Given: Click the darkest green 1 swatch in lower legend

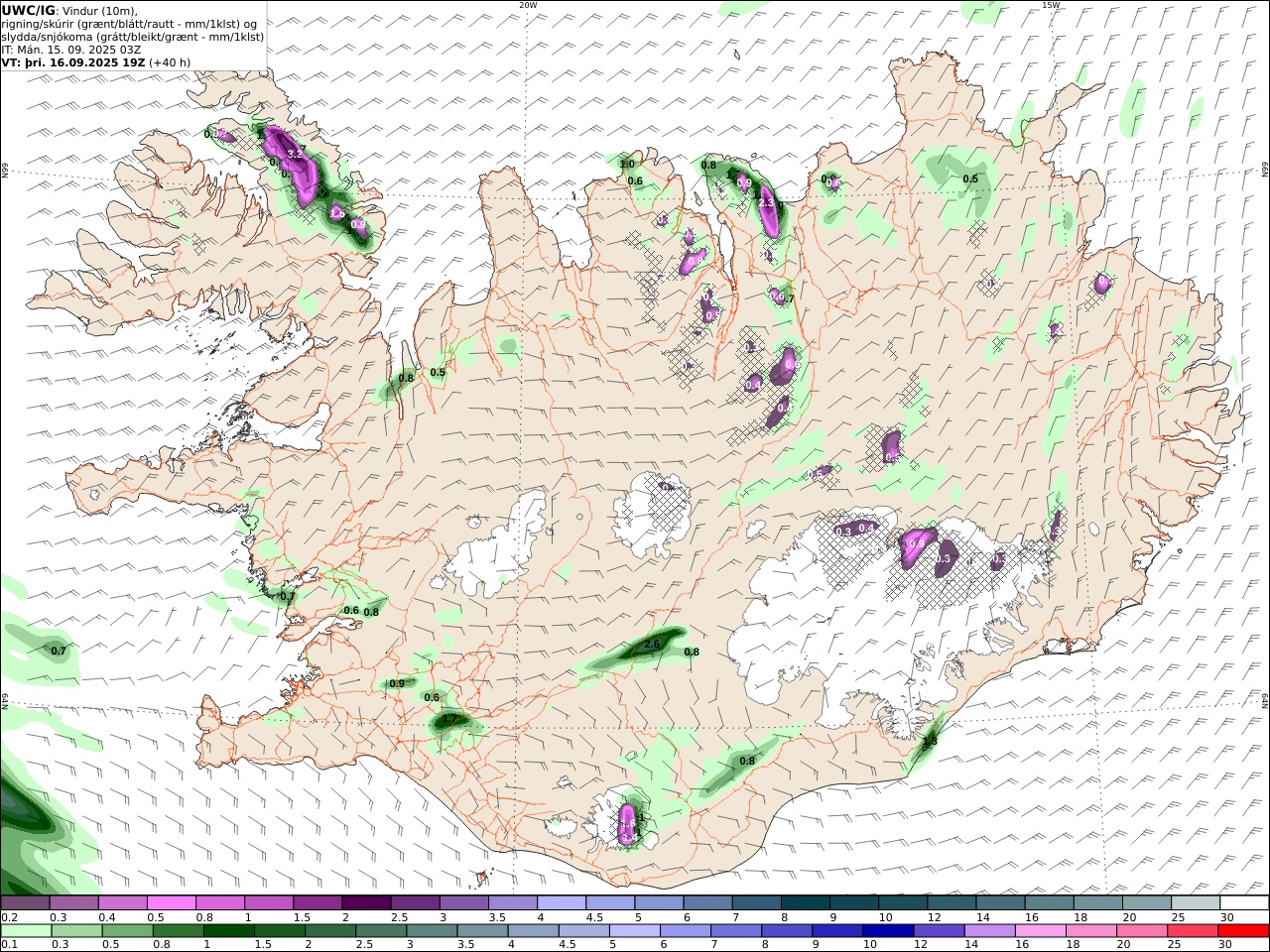Looking at the screenshot, I should point(229,931).
